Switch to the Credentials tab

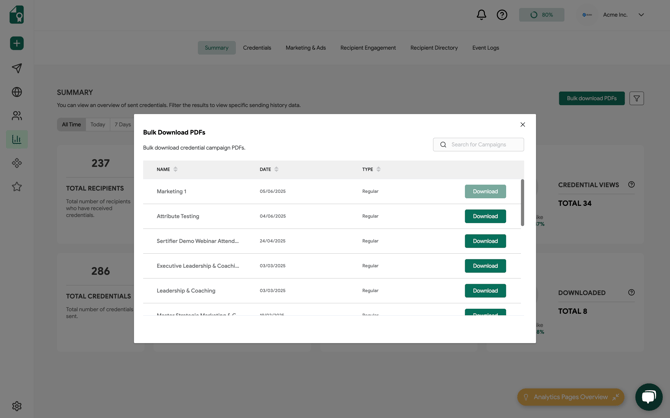pyautogui.click(x=257, y=48)
